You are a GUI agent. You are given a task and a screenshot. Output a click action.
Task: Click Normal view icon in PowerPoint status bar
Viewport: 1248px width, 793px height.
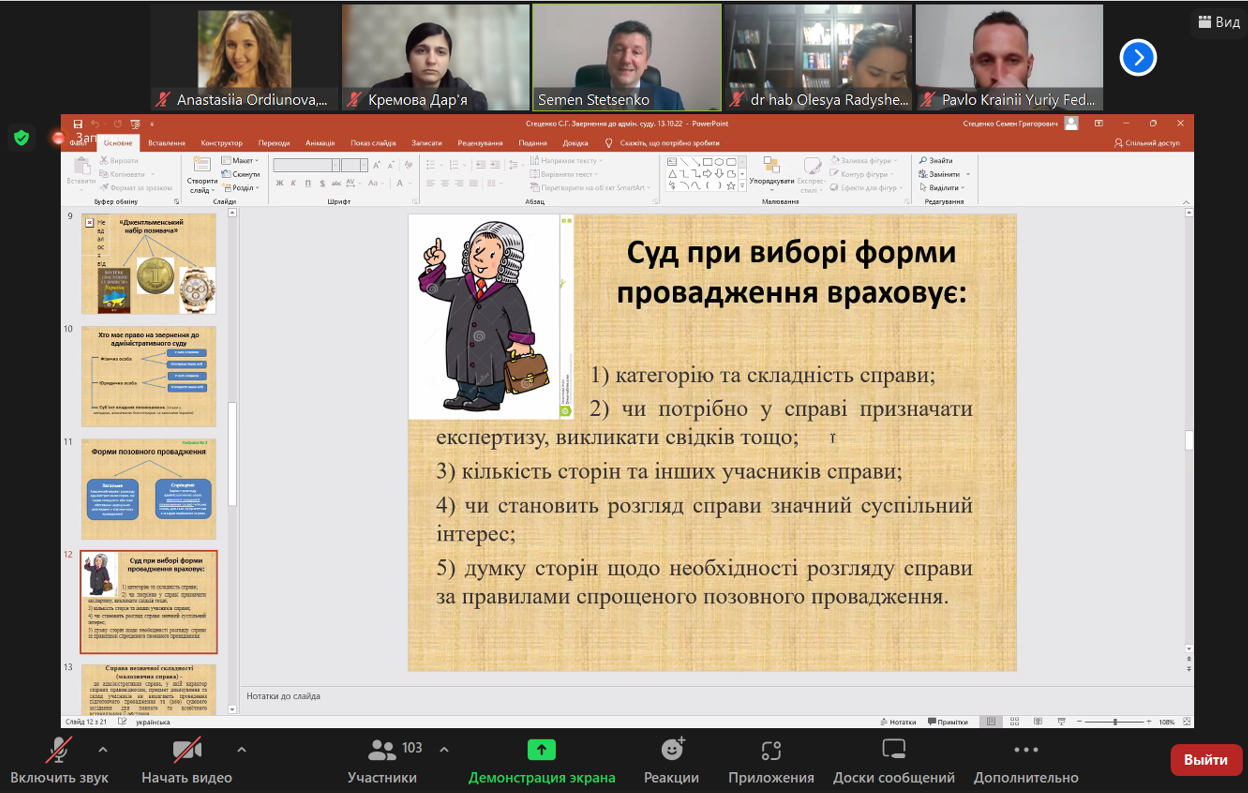tap(990, 721)
